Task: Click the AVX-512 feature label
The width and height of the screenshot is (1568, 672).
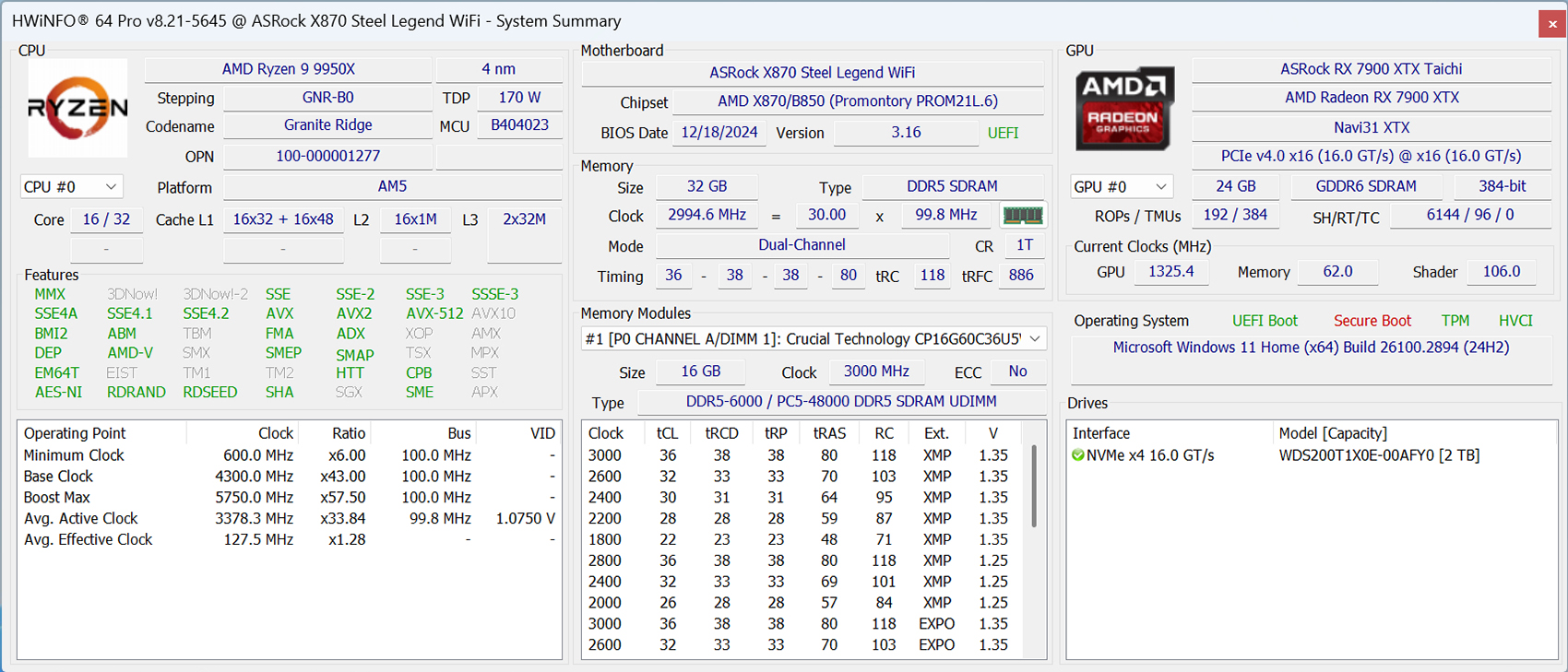Action: click(434, 313)
